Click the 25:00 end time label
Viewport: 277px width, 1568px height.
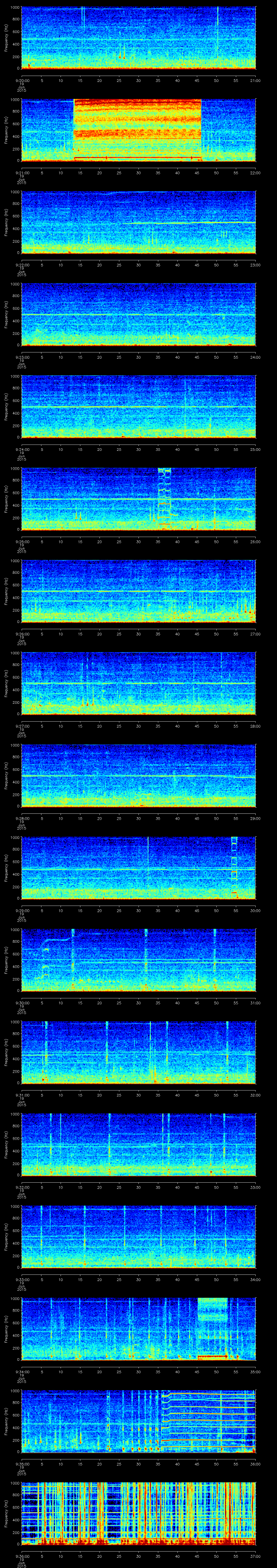pos(255,449)
